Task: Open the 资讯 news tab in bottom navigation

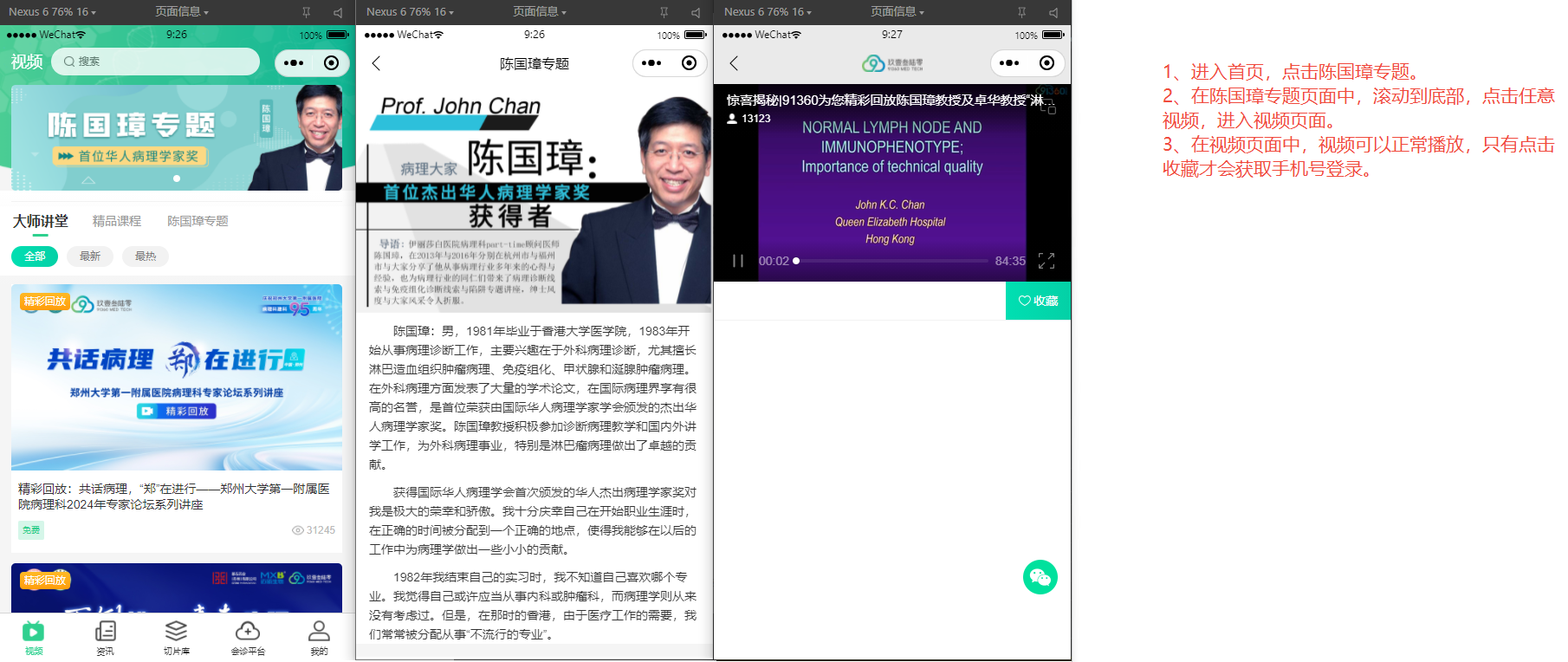Action: tap(105, 638)
